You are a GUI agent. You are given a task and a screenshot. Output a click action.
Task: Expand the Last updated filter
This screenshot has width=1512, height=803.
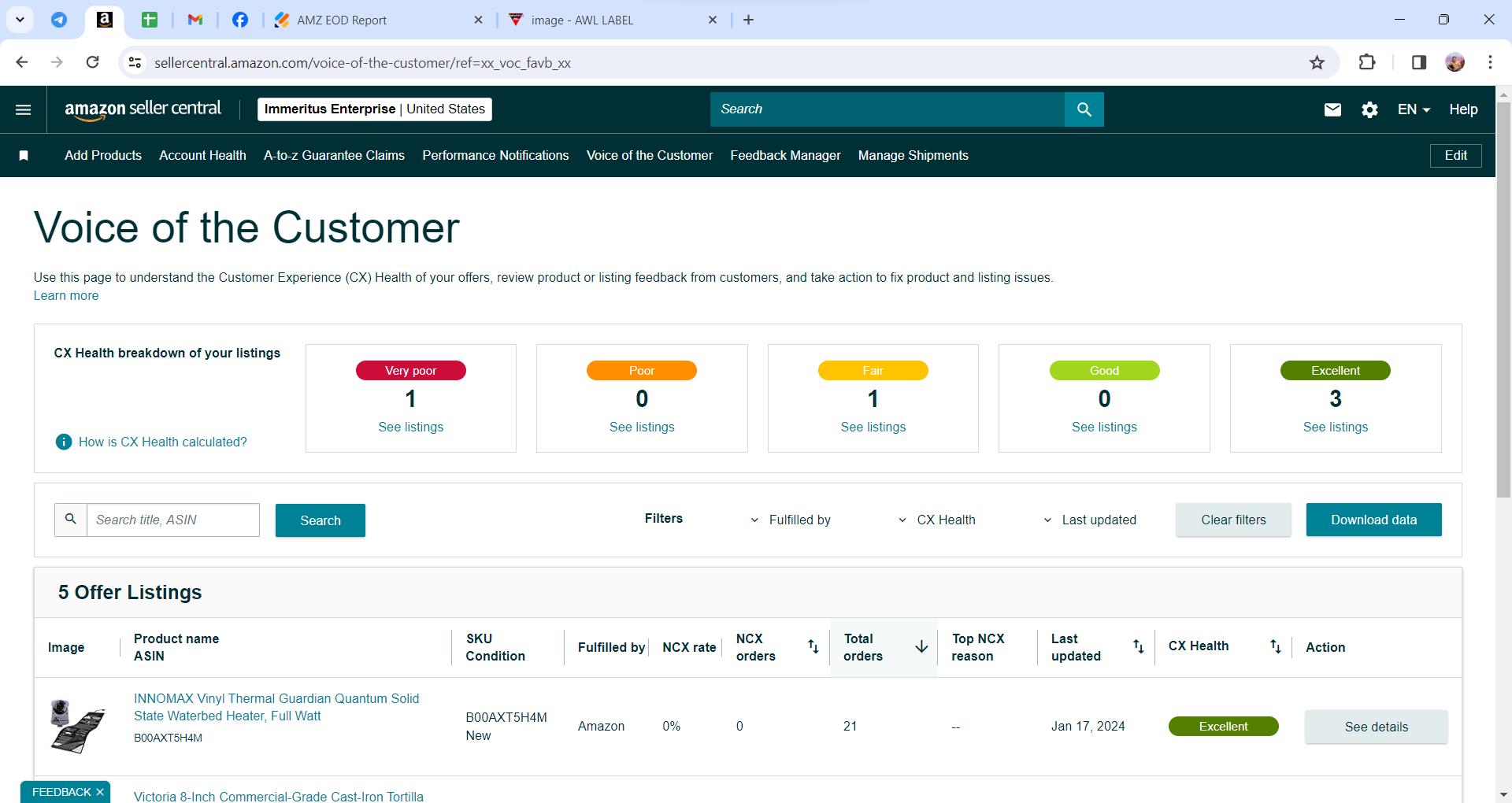[x=1090, y=520]
